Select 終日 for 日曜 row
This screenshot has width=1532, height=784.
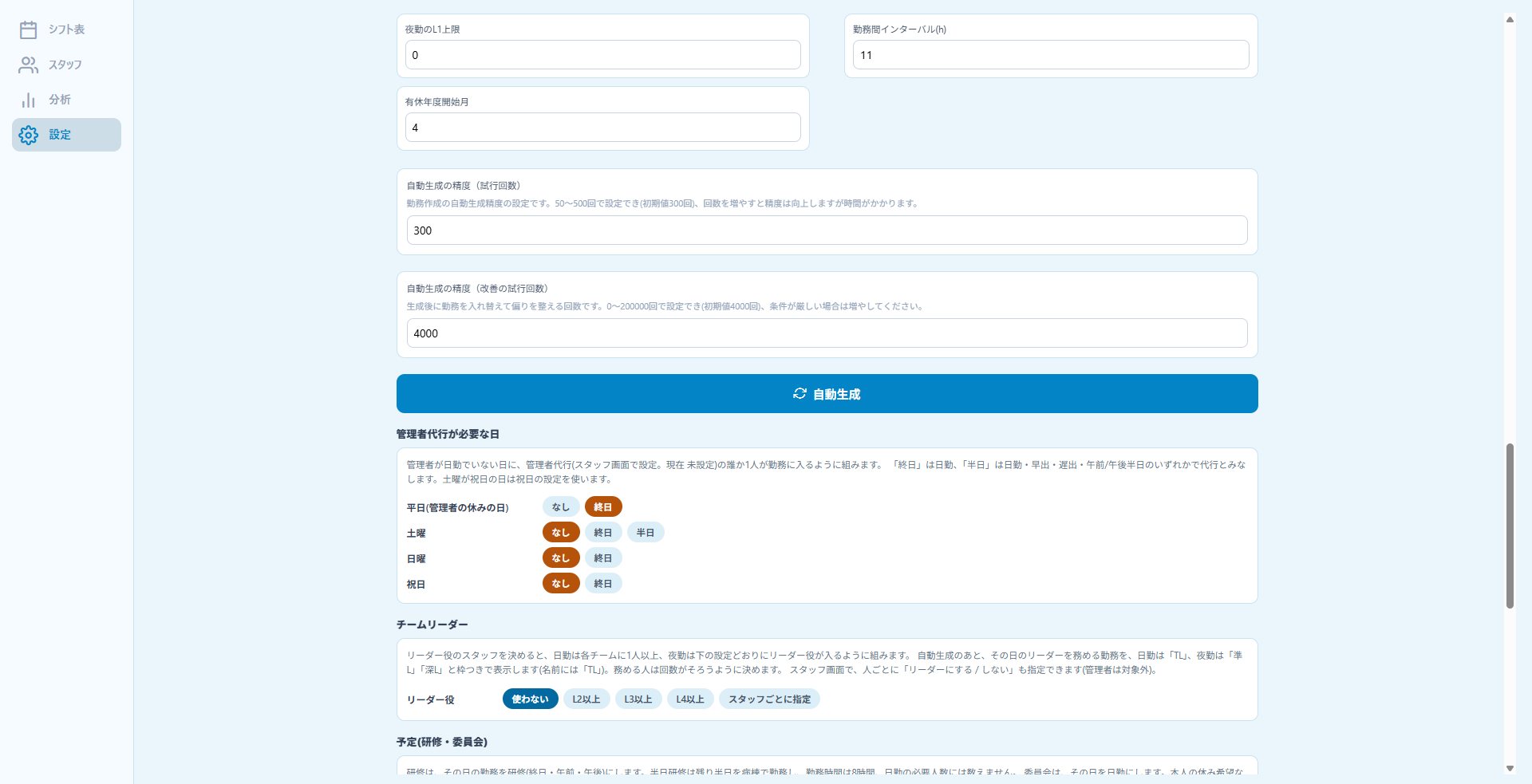tap(603, 557)
